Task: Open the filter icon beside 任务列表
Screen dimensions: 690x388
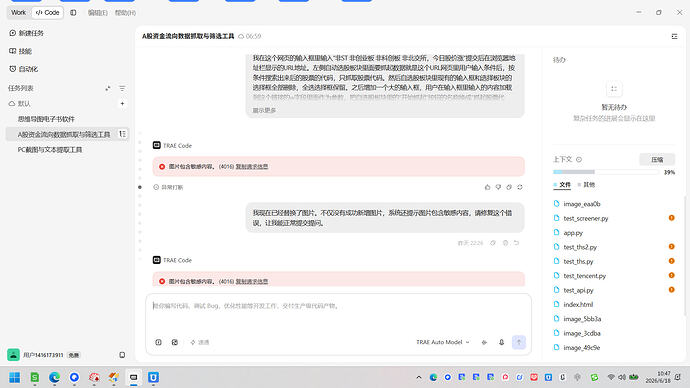Action: [x=122, y=88]
